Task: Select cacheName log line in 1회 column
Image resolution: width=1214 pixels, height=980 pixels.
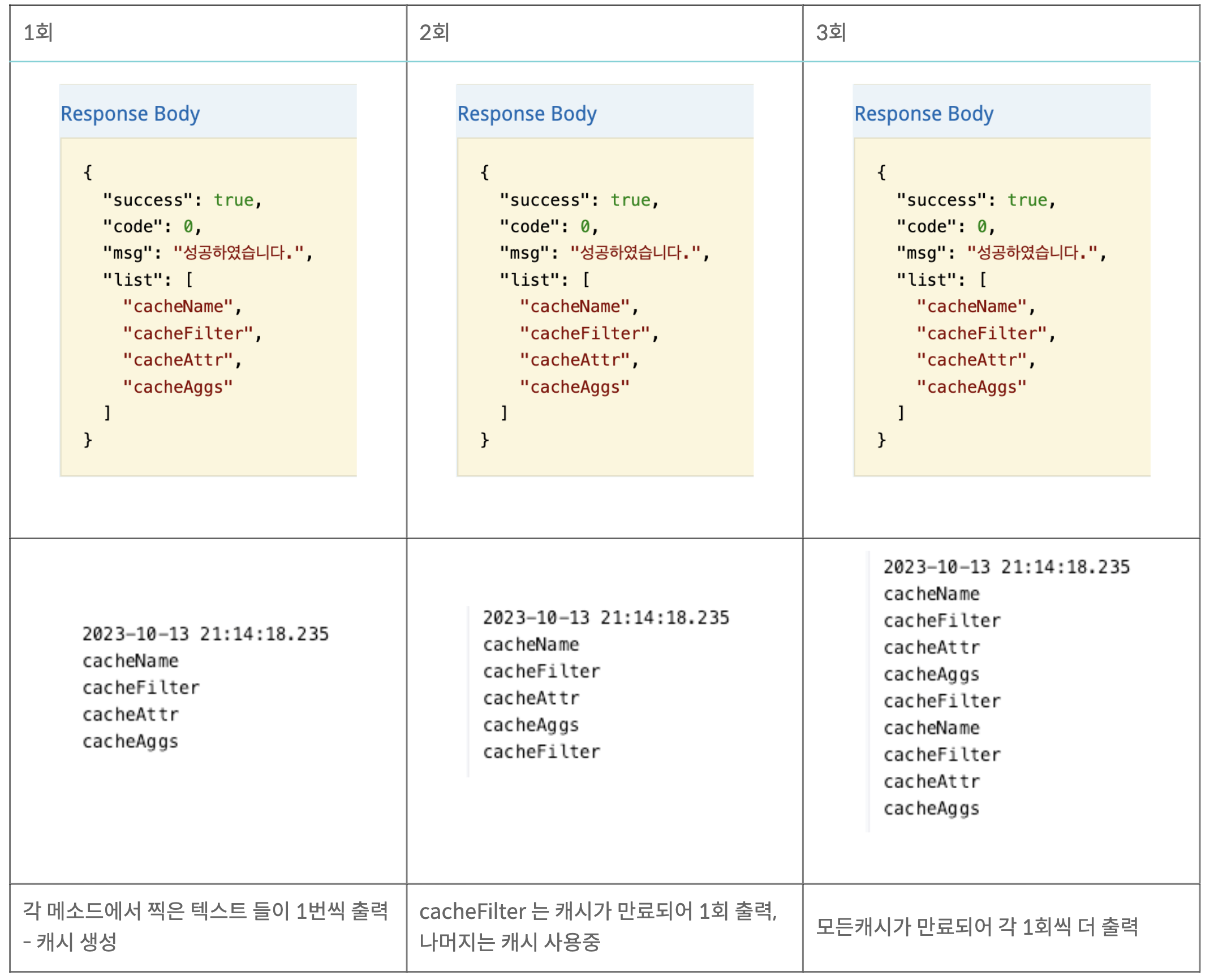Action: tap(130, 661)
